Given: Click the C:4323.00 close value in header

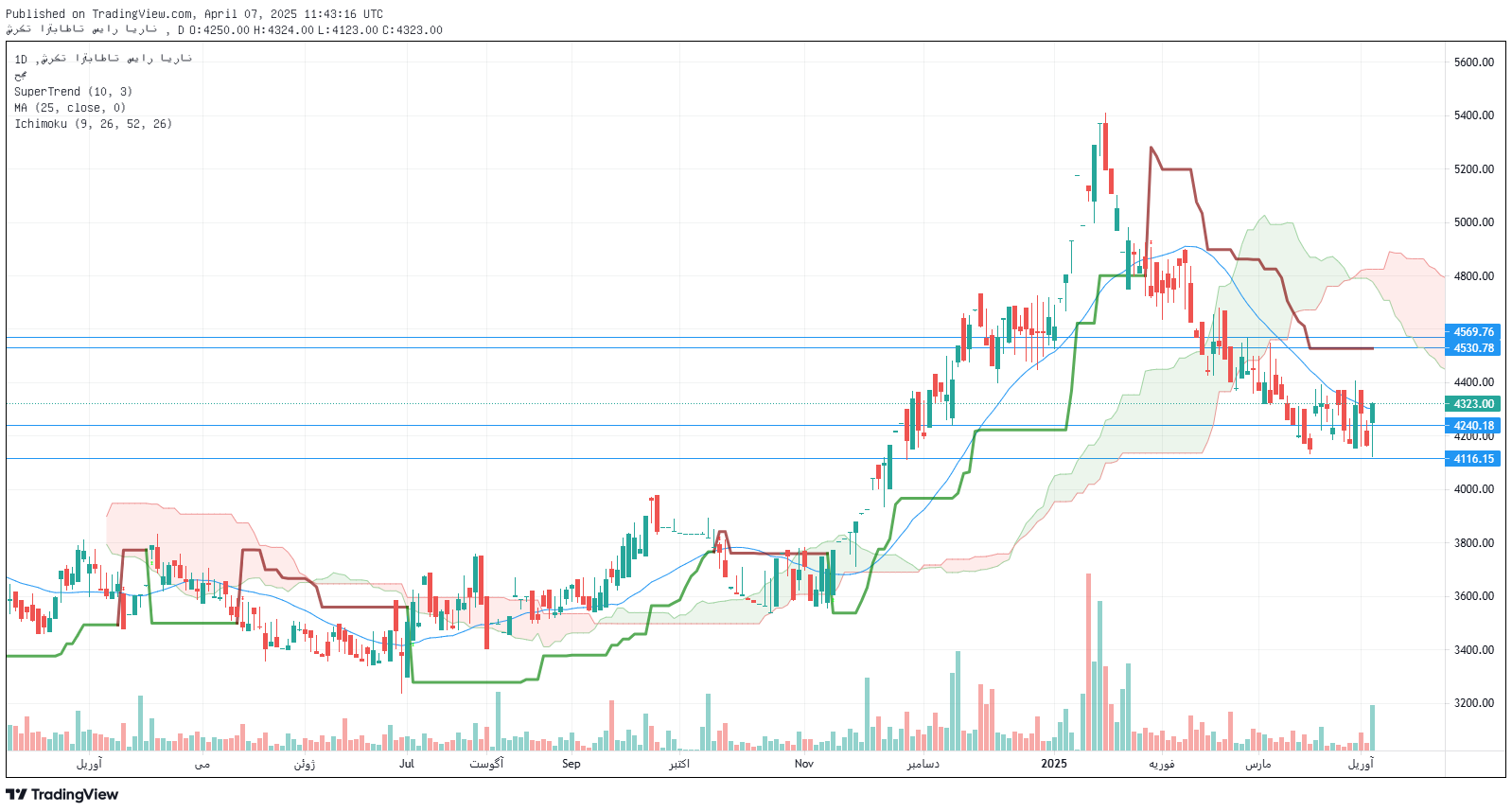Looking at the screenshot, I should point(413,30).
